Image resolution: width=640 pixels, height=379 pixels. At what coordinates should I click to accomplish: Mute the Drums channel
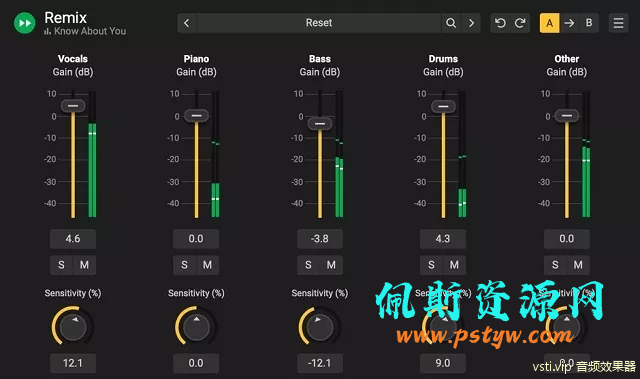(454, 265)
